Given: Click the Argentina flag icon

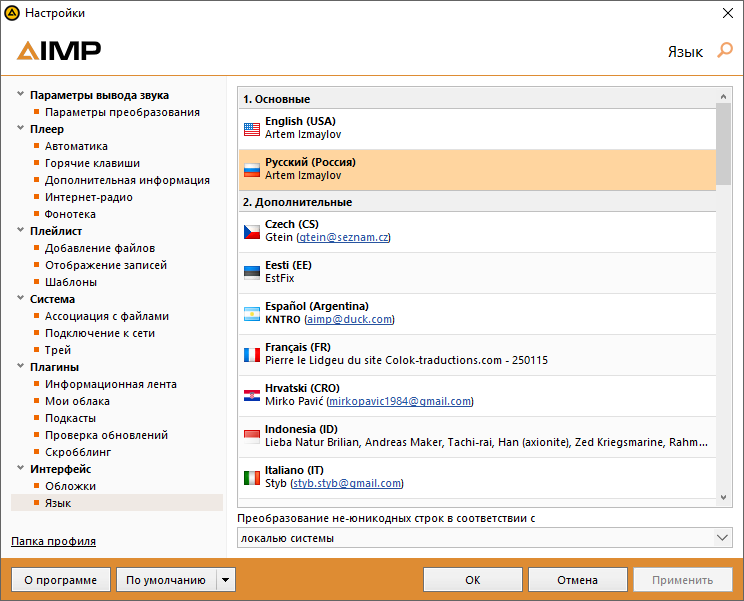Looking at the screenshot, I should [x=252, y=313].
